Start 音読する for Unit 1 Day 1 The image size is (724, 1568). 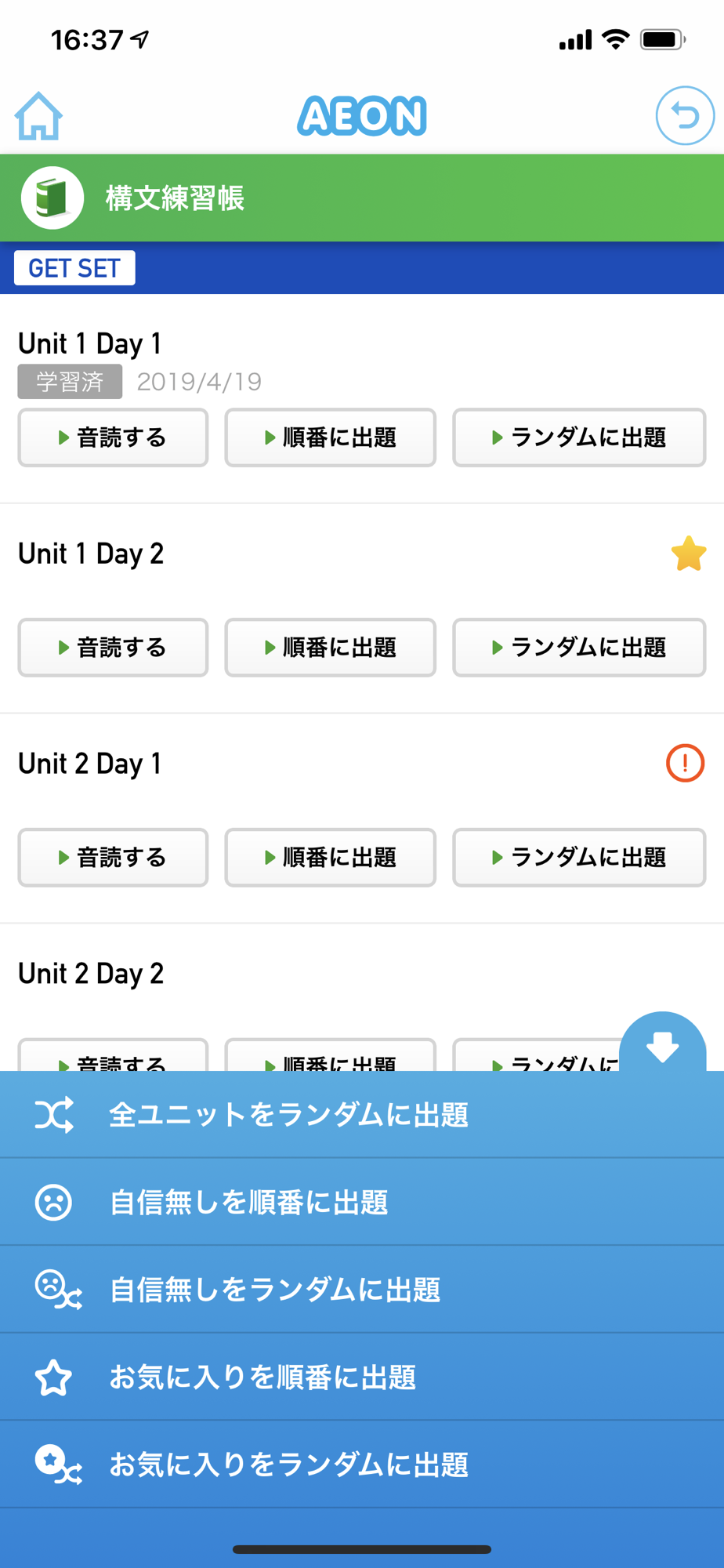coord(113,437)
